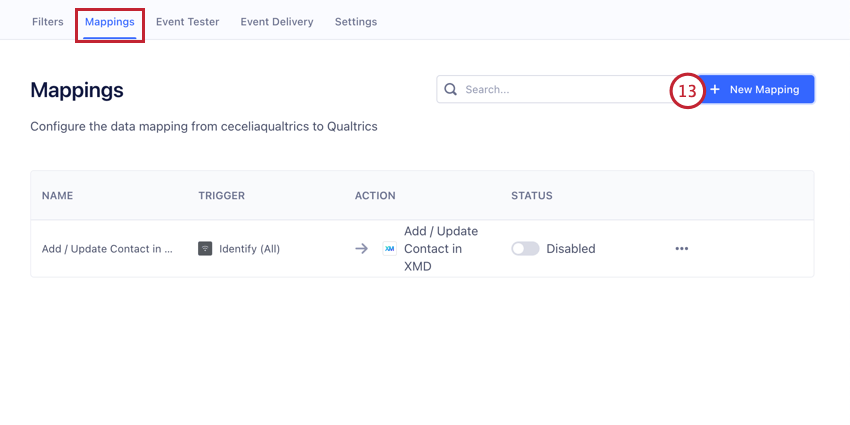Click the Identify trigger source icon
This screenshot has width=850, height=425.
click(x=205, y=249)
